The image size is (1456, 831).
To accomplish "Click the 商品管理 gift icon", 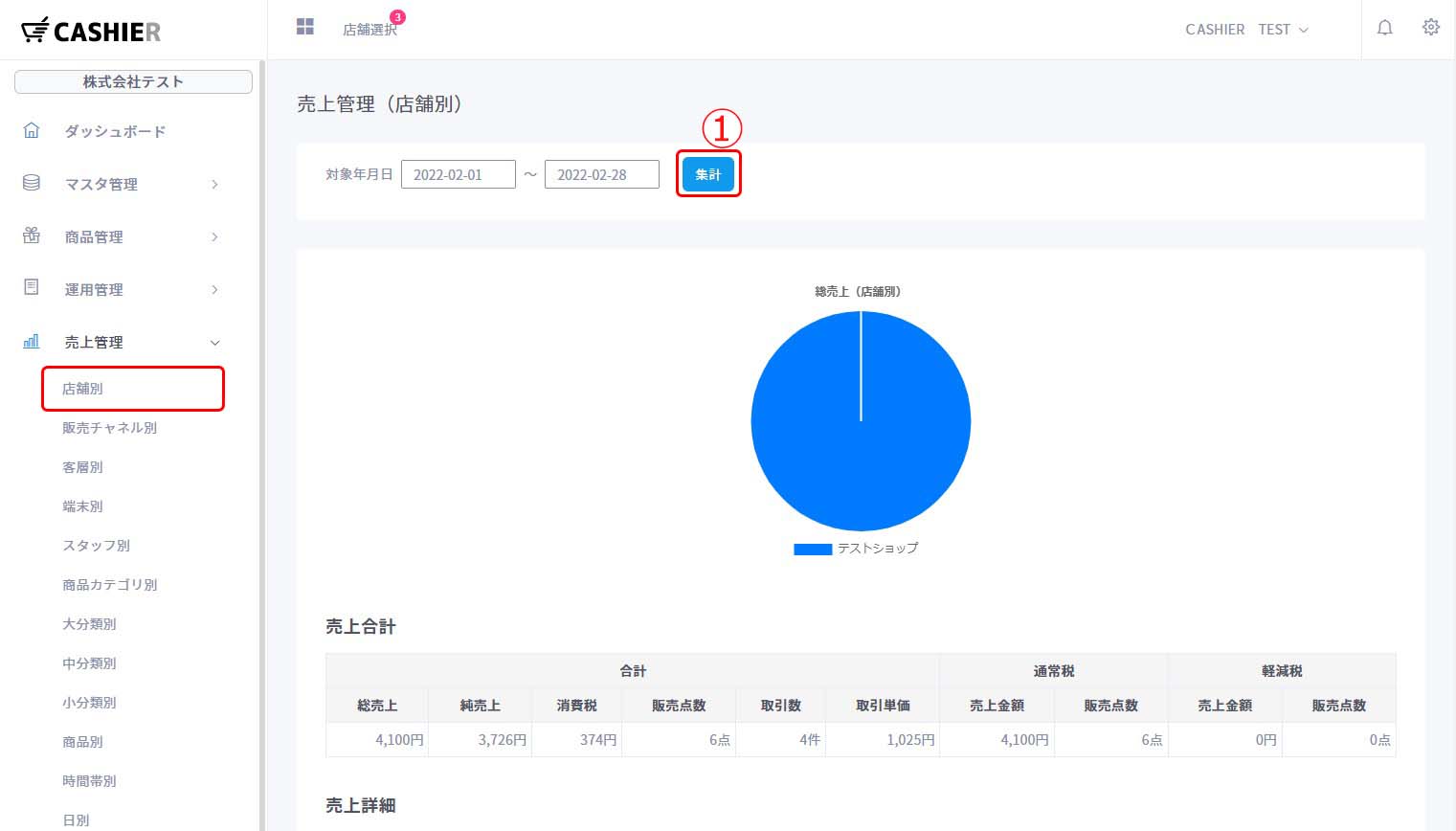I will point(32,235).
